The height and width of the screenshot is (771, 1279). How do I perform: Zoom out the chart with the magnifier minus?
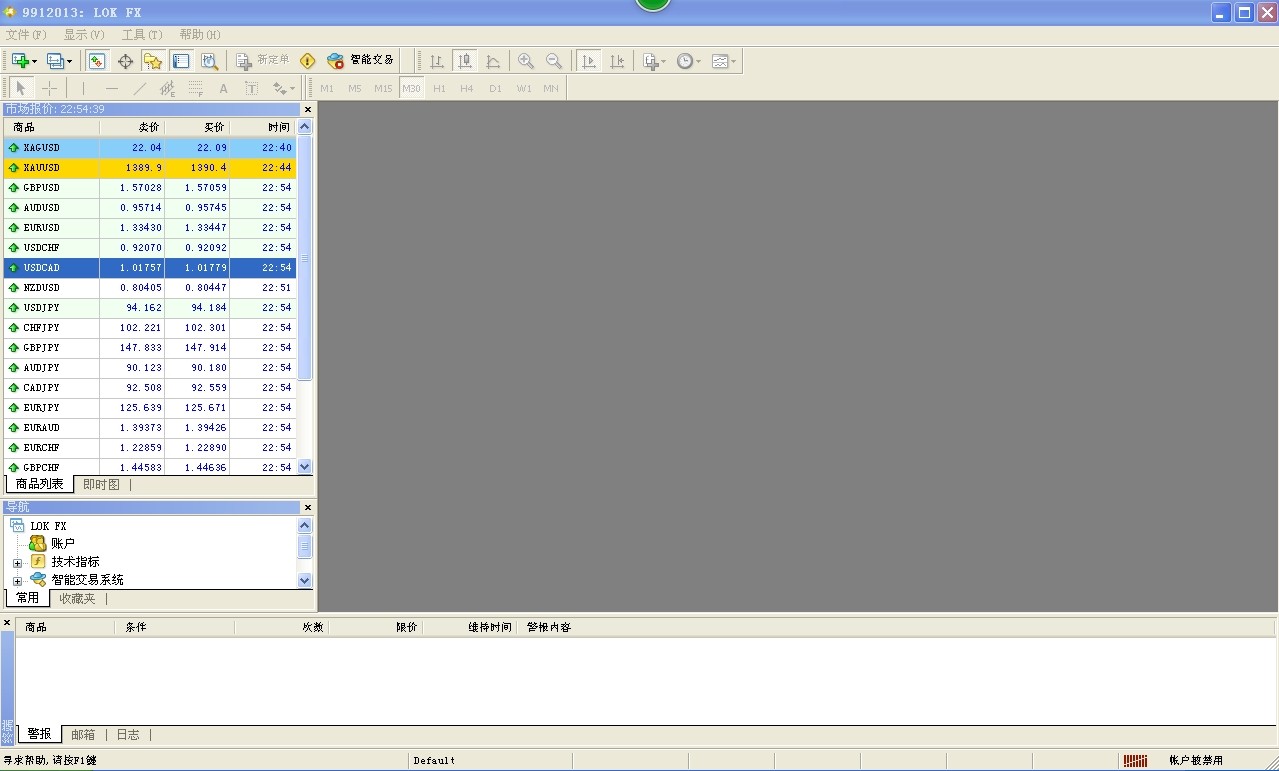pyautogui.click(x=553, y=61)
